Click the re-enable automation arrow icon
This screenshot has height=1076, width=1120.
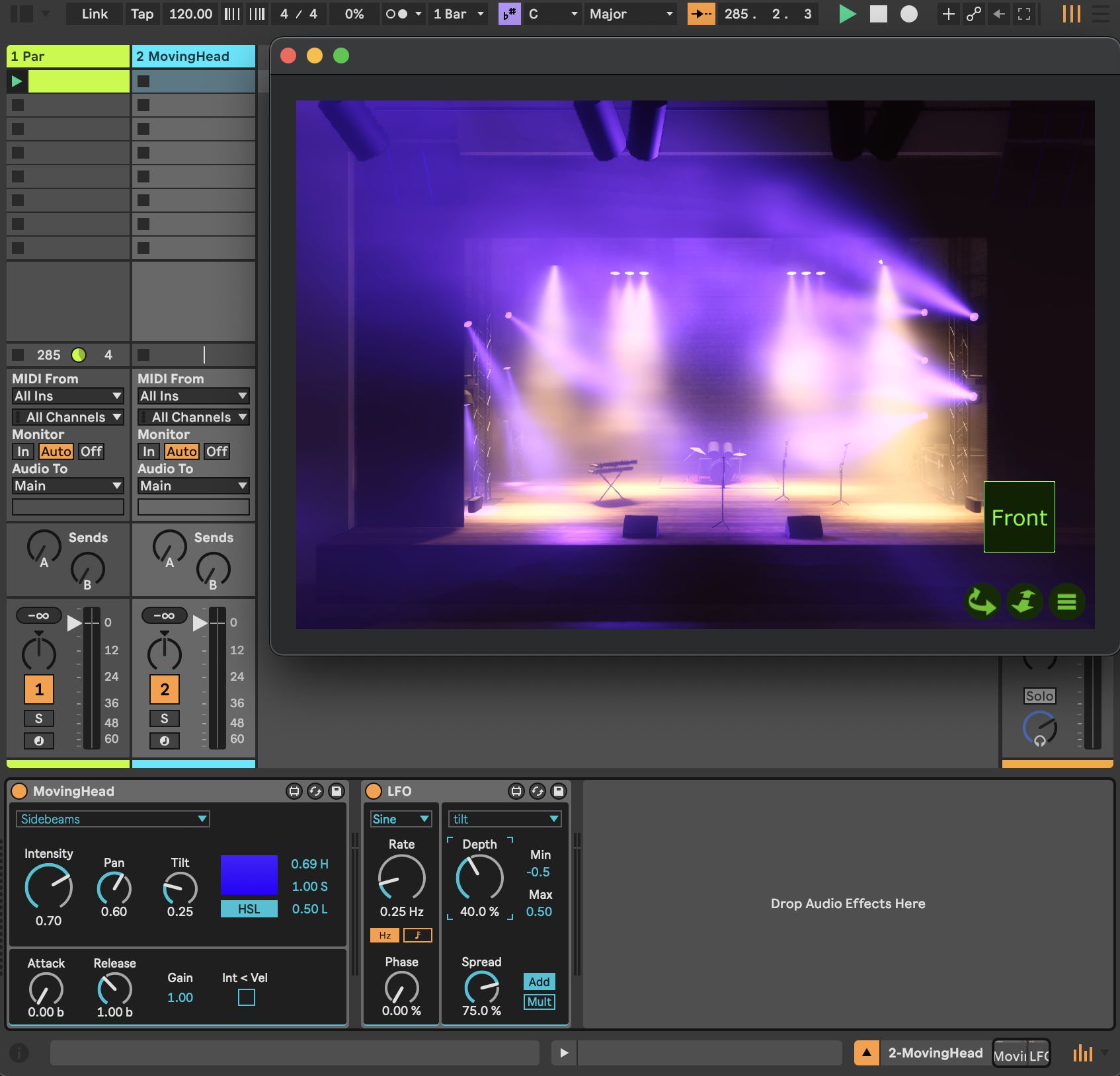(x=999, y=14)
